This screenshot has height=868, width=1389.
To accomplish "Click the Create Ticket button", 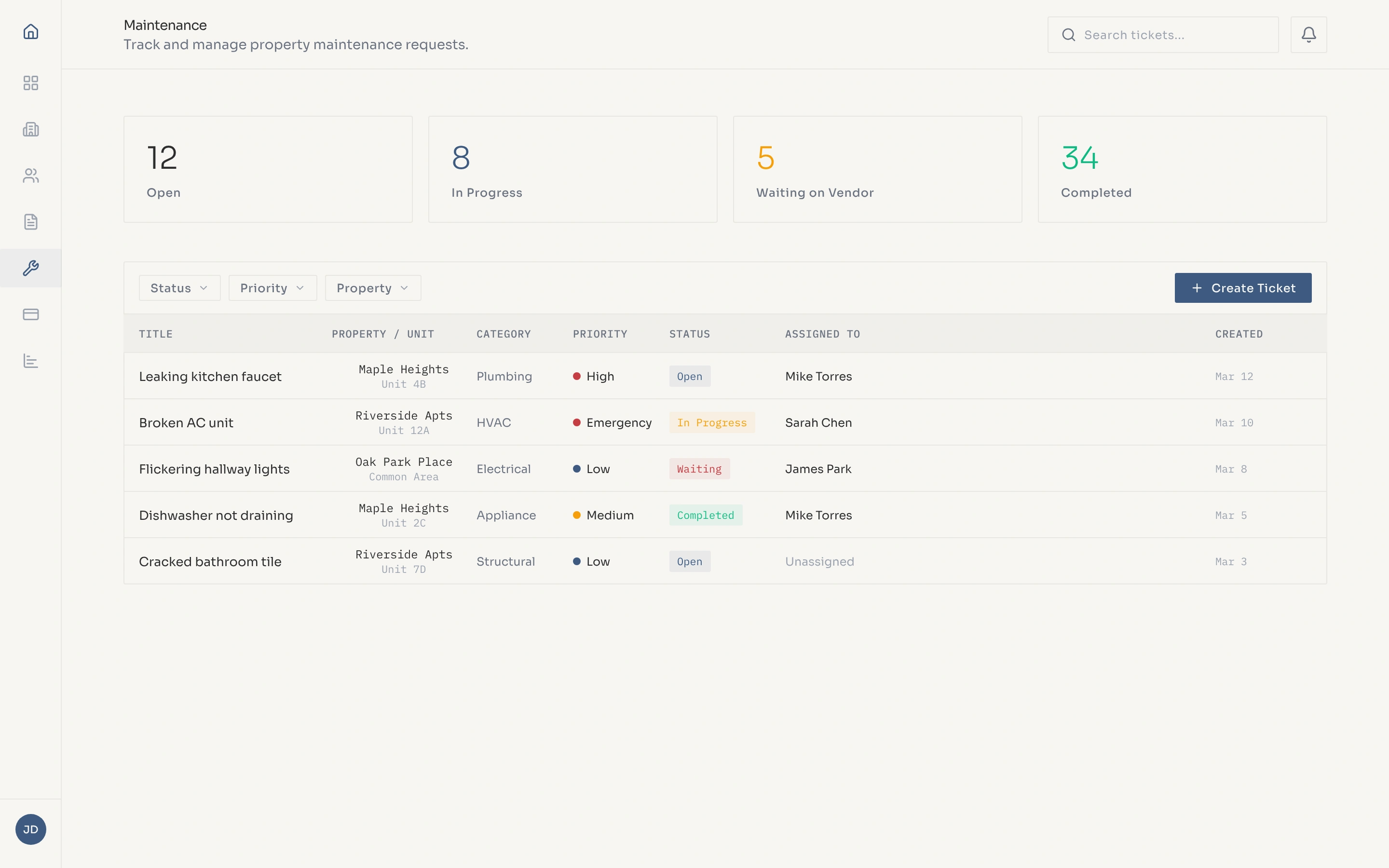I will click(1243, 287).
